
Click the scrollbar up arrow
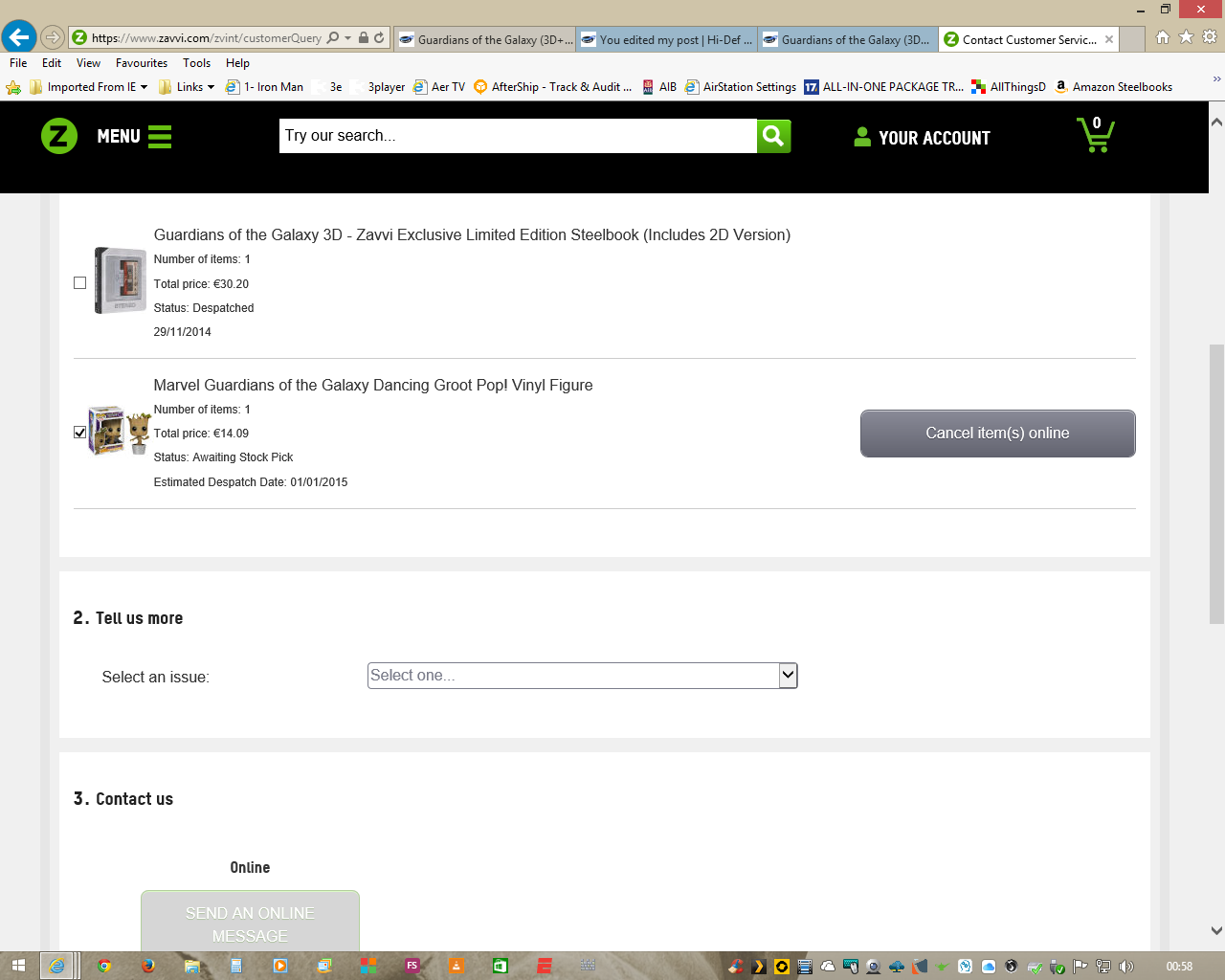(x=1216, y=122)
